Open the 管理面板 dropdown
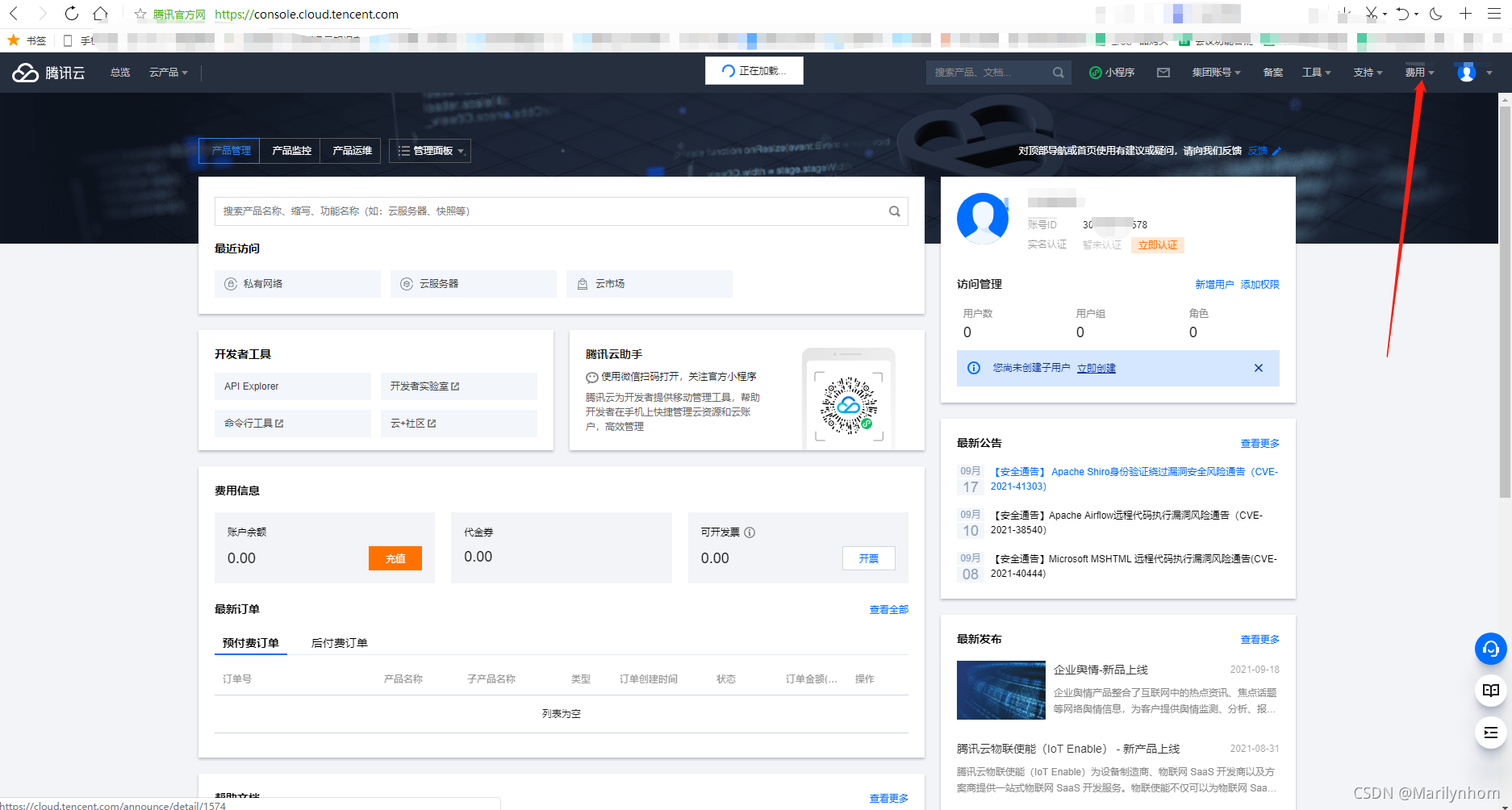 430,151
